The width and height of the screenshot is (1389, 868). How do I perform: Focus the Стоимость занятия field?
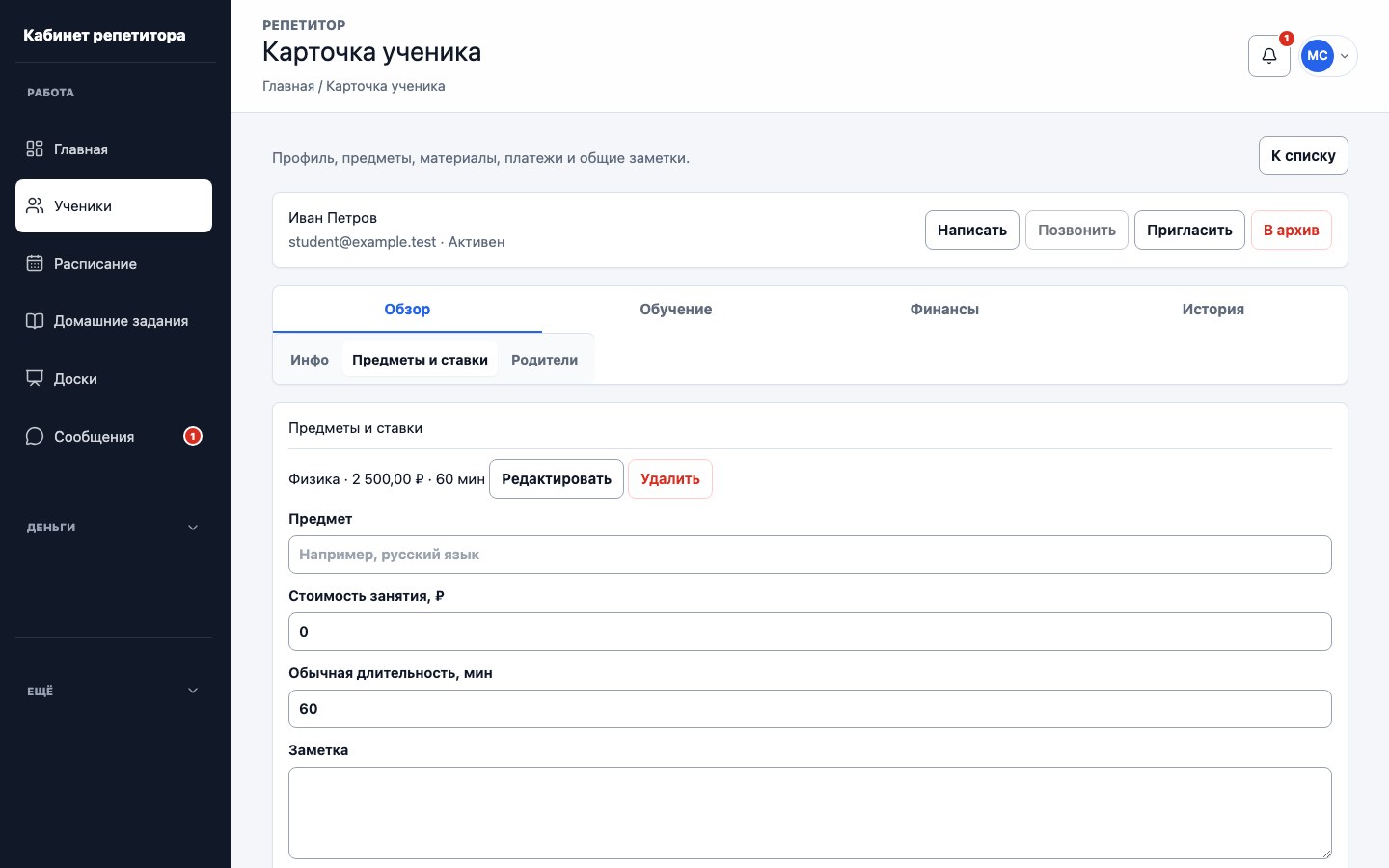click(810, 632)
